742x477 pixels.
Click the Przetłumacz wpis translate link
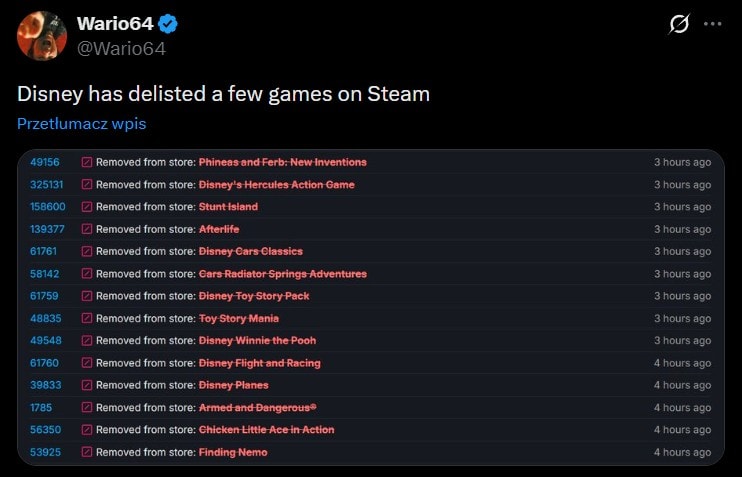[x=81, y=124]
